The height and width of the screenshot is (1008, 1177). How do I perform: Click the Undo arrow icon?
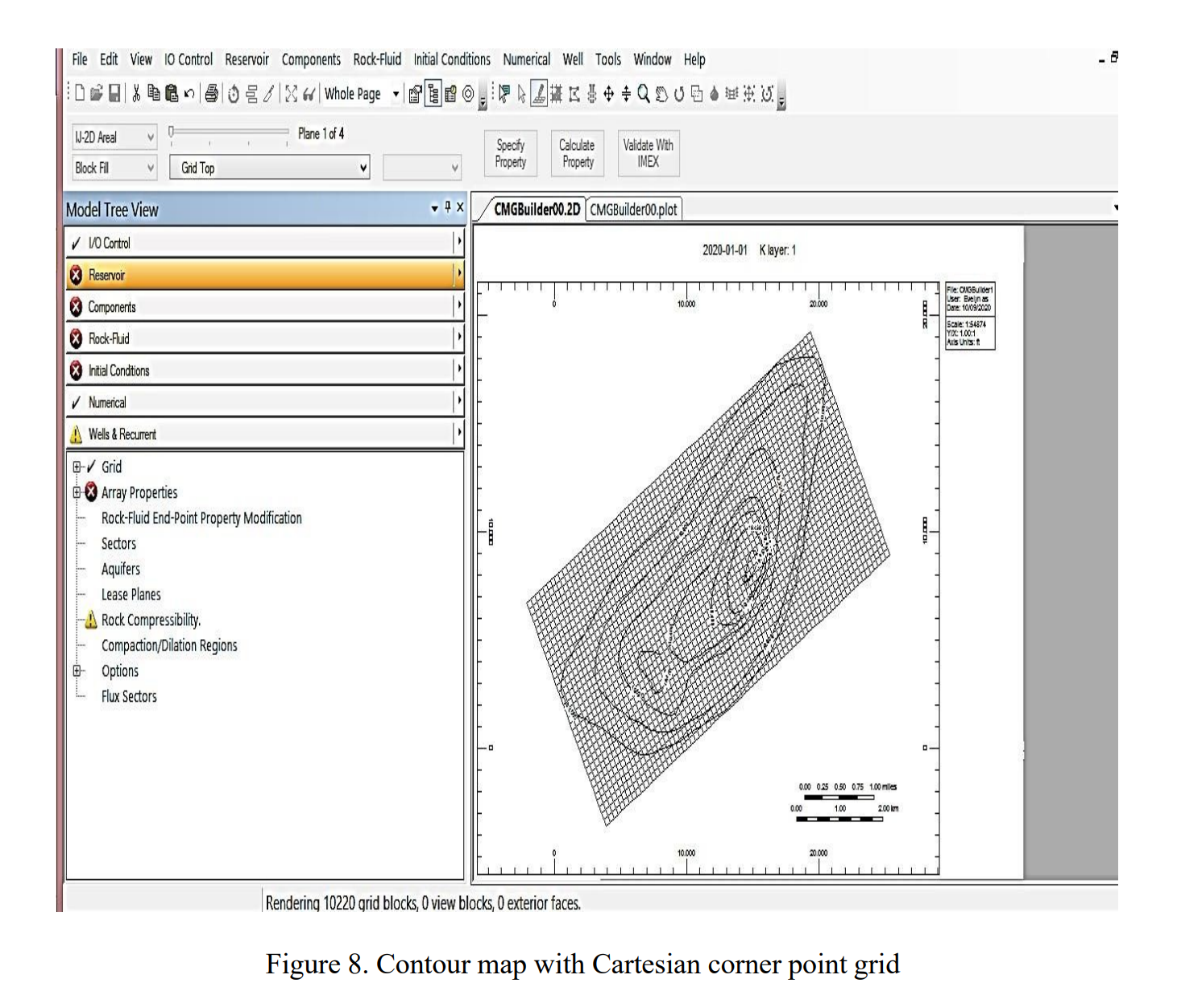click(x=189, y=93)
